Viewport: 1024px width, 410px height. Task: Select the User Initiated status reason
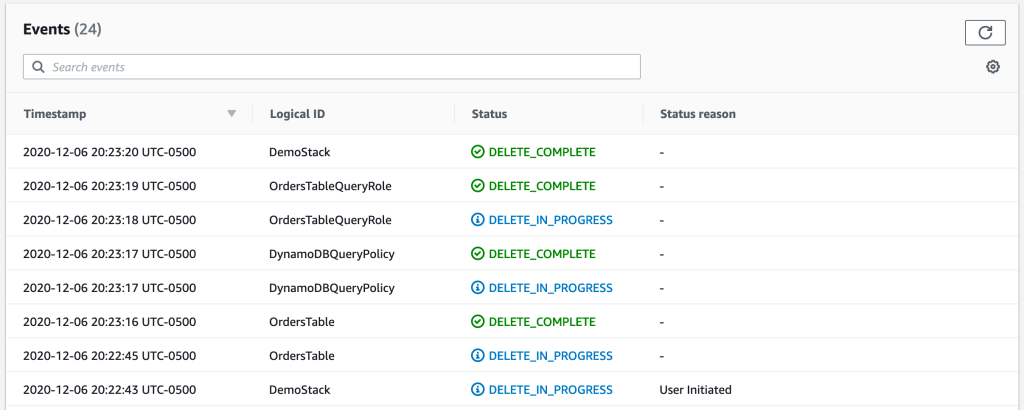[696, 390]
